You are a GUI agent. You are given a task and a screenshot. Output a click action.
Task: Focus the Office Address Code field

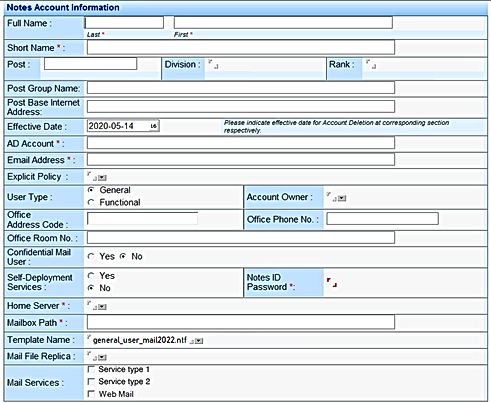coord(142,219)
